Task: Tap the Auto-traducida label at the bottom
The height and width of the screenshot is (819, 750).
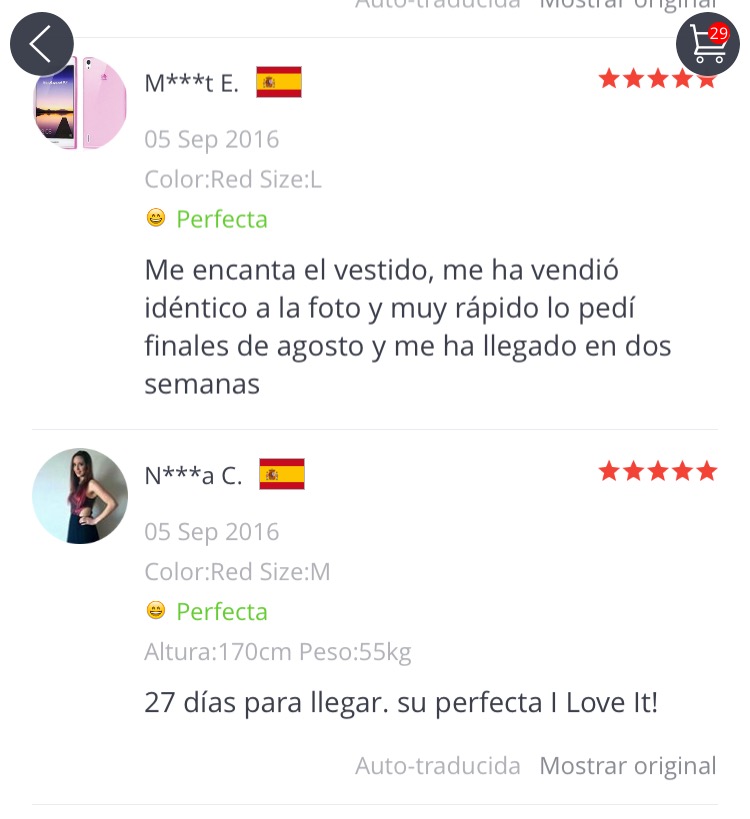Action: point(438,766)
